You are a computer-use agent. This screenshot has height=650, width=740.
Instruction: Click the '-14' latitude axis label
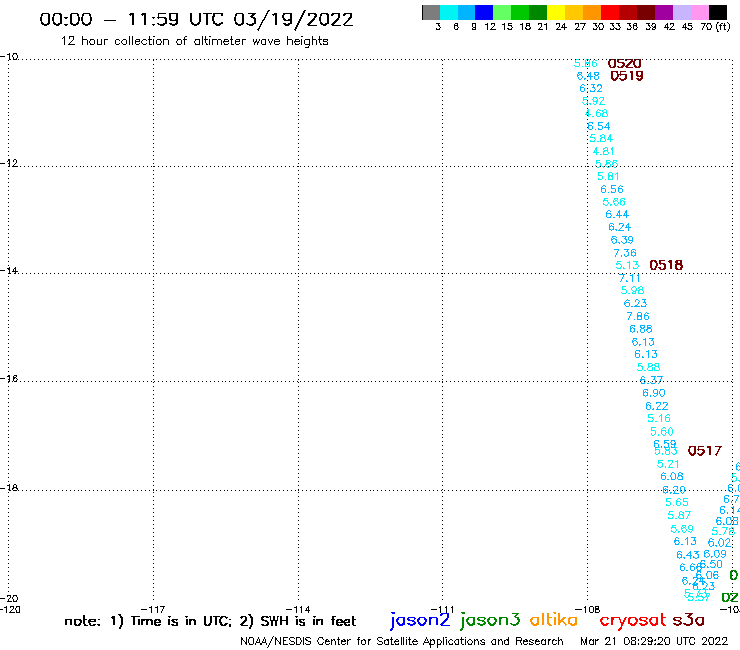pyautogui.click(x=9, y=271)
